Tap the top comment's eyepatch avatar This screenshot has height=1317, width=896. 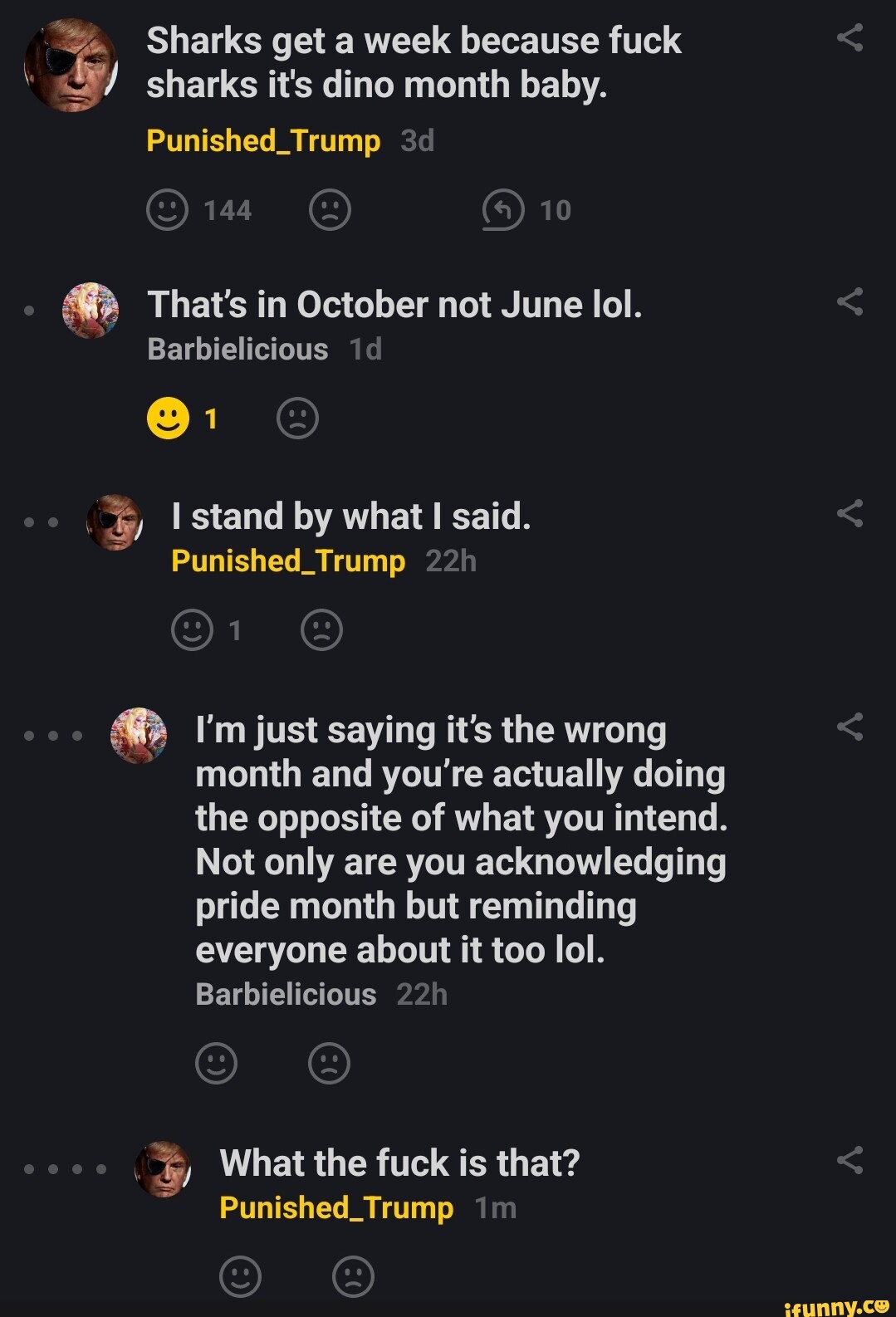click(71, 66)
